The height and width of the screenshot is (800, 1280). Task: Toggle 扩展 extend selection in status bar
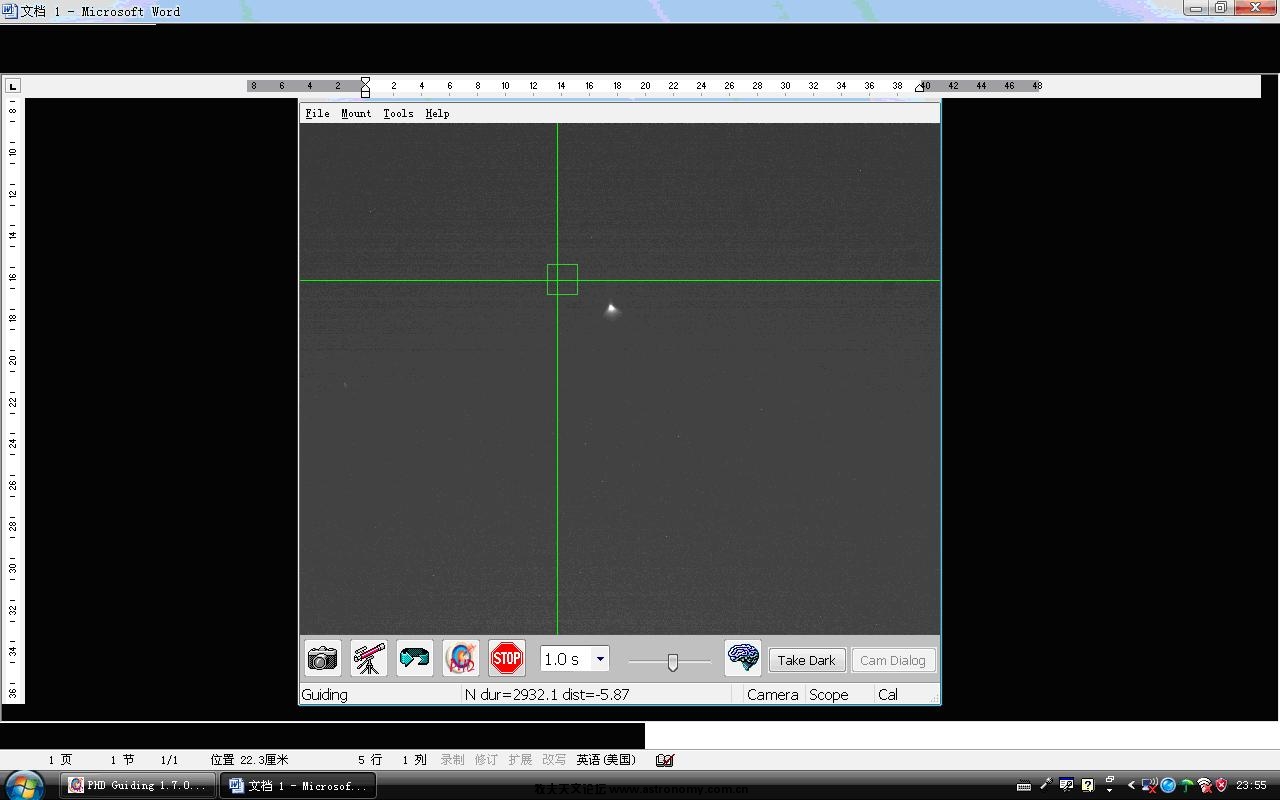520,760
